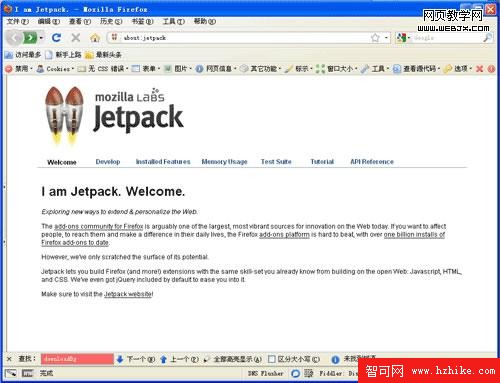Open the 历史 (History) menu

click(x=111, y=21)
